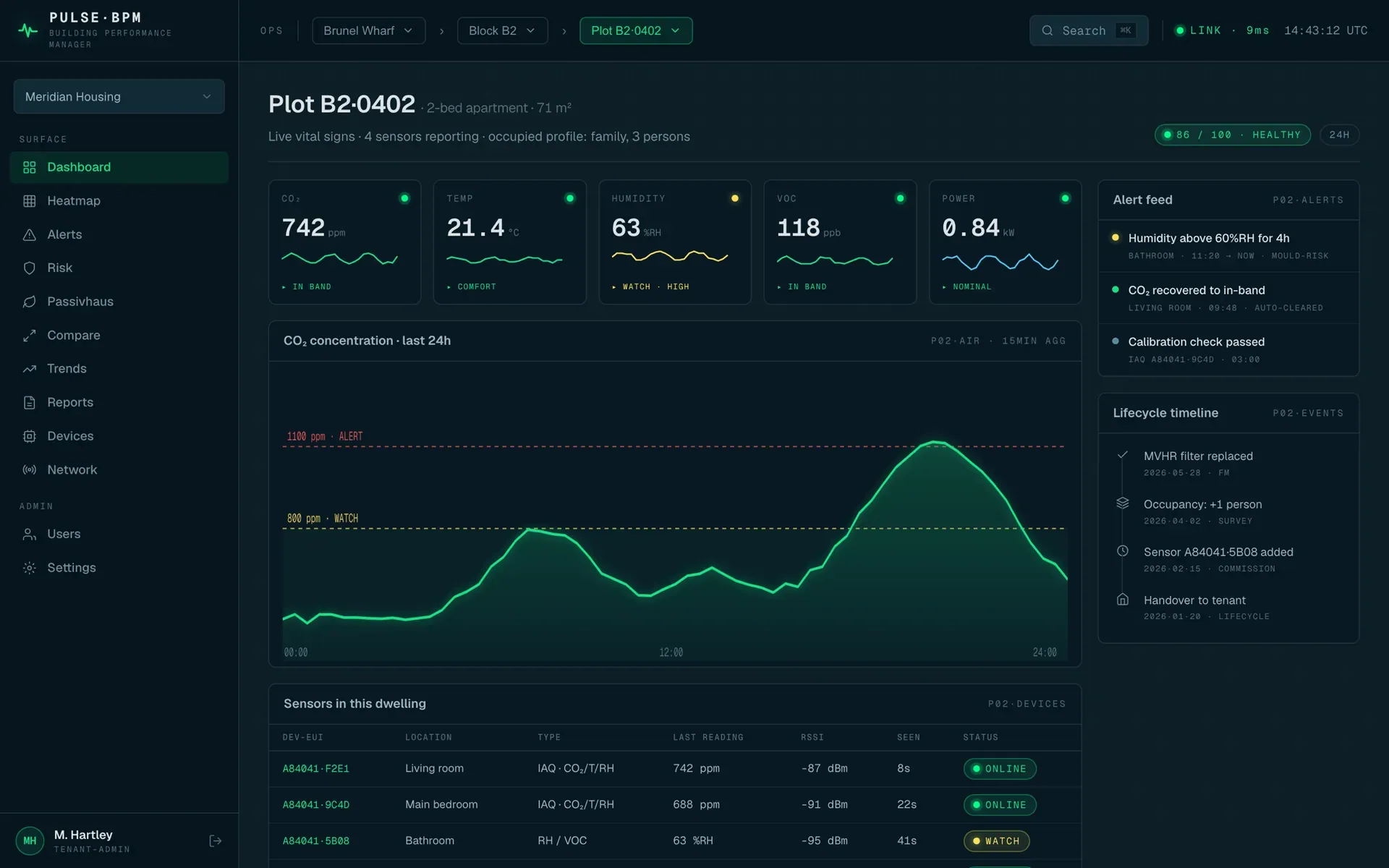Click the LAST READING column header
Viewport: 1389px width, 868px height.
point(708,737)
